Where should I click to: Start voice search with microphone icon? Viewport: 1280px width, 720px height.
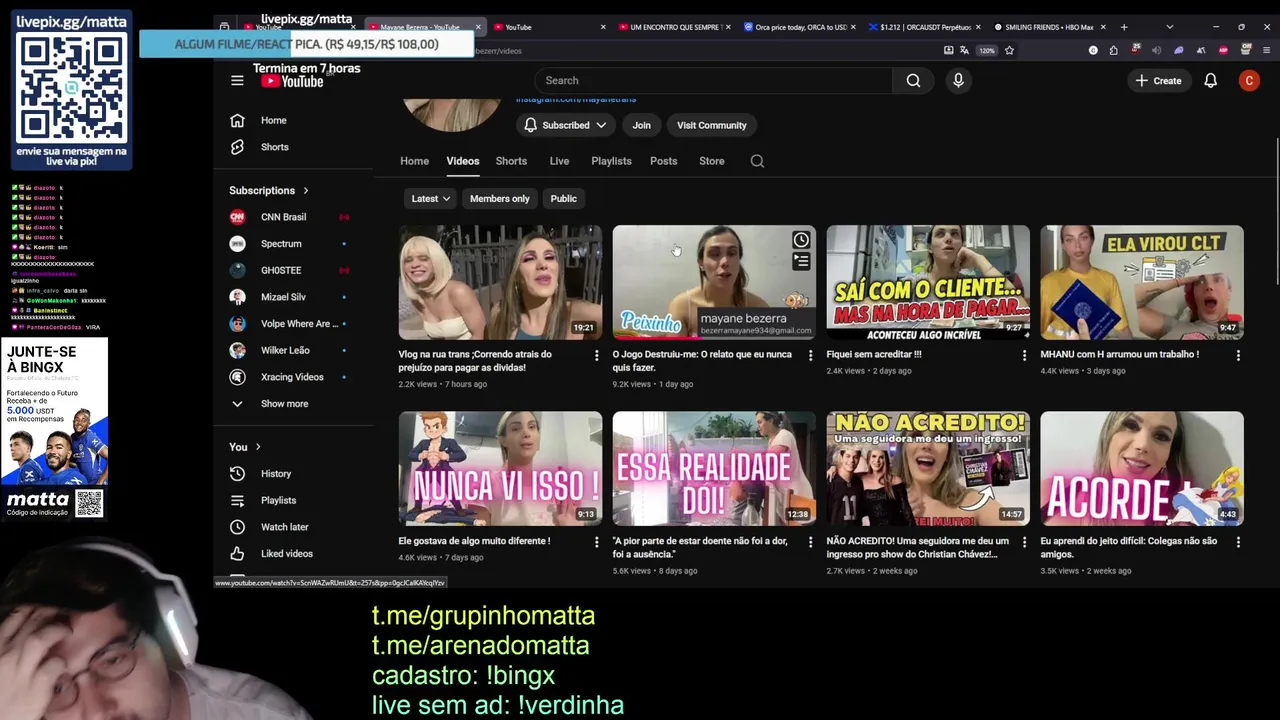958,81
